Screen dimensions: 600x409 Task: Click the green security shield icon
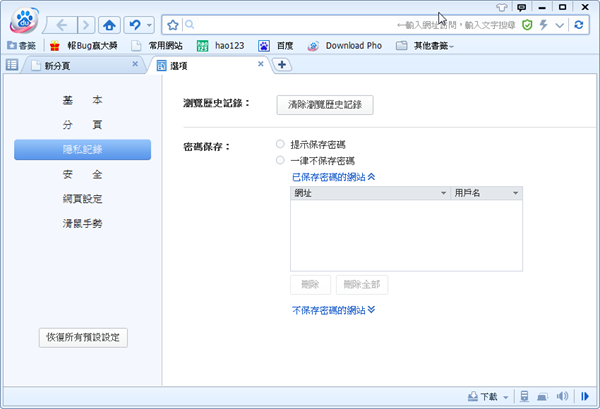coord(527,25)
